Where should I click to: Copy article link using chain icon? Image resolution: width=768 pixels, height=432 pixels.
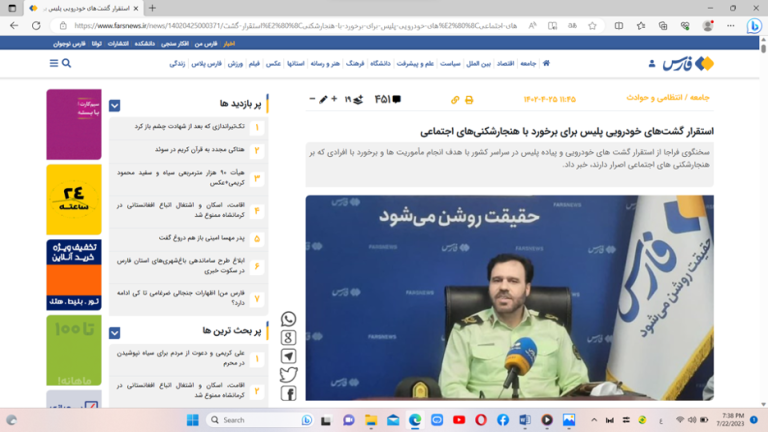(x=455, y=100)
